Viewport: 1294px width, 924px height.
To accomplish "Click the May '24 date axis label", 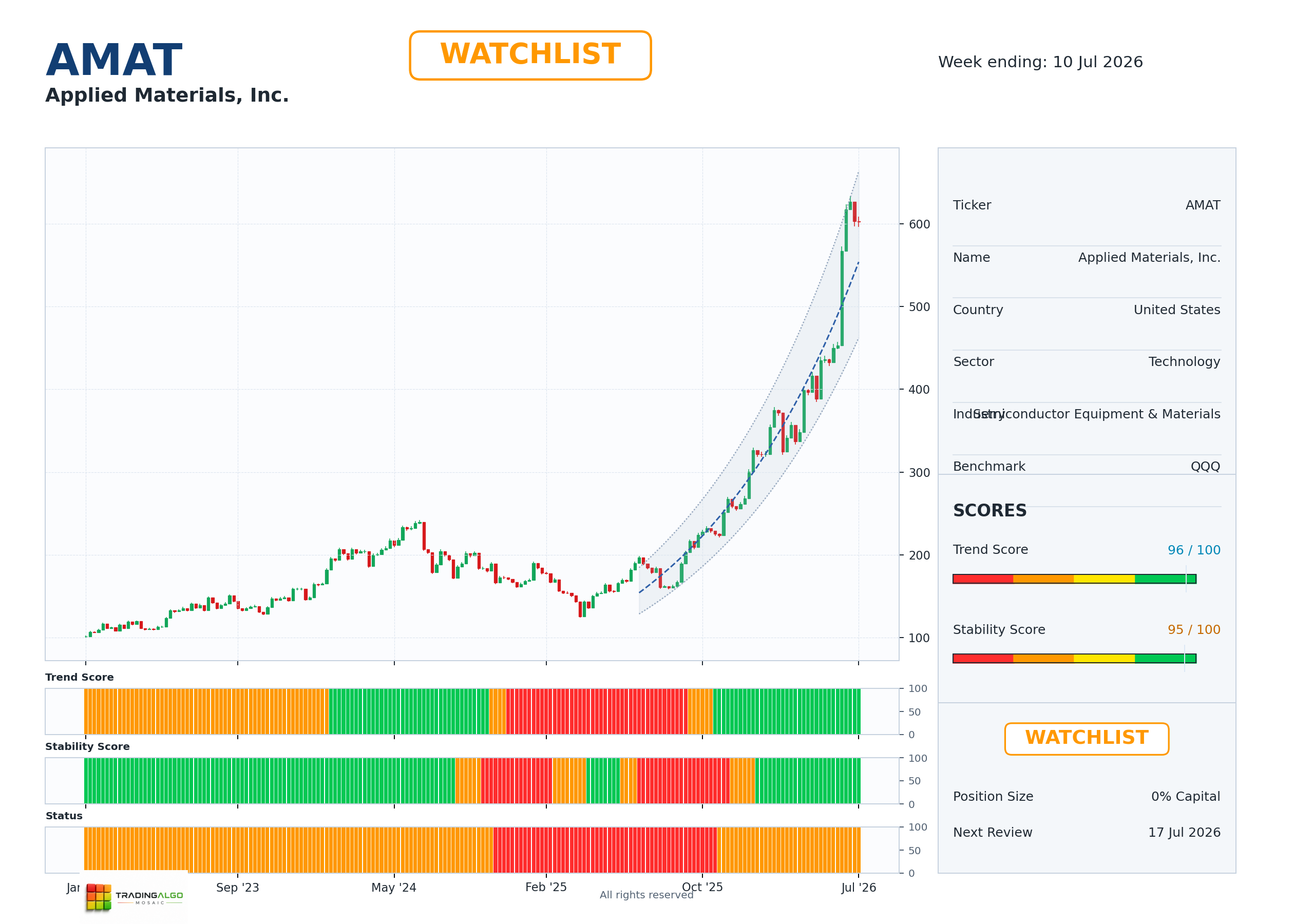I will 394,888.
